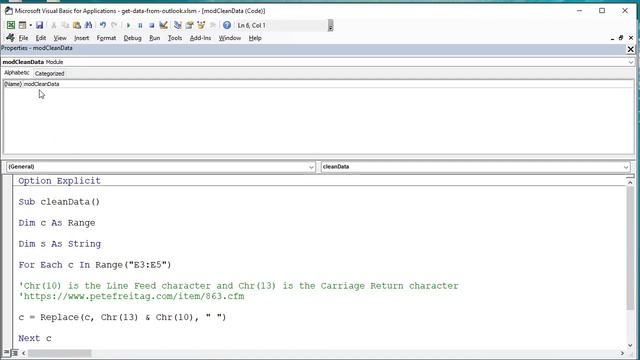Open the Help menu

coord(255,38)
